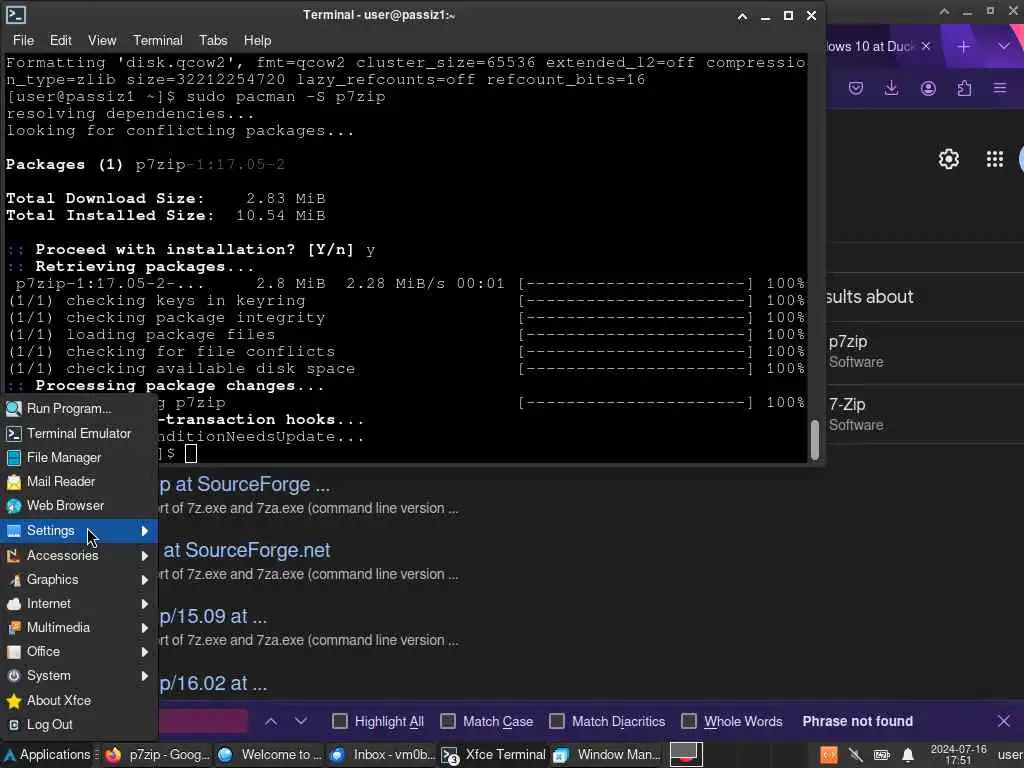Open terminal View menu

click(103, 40)
